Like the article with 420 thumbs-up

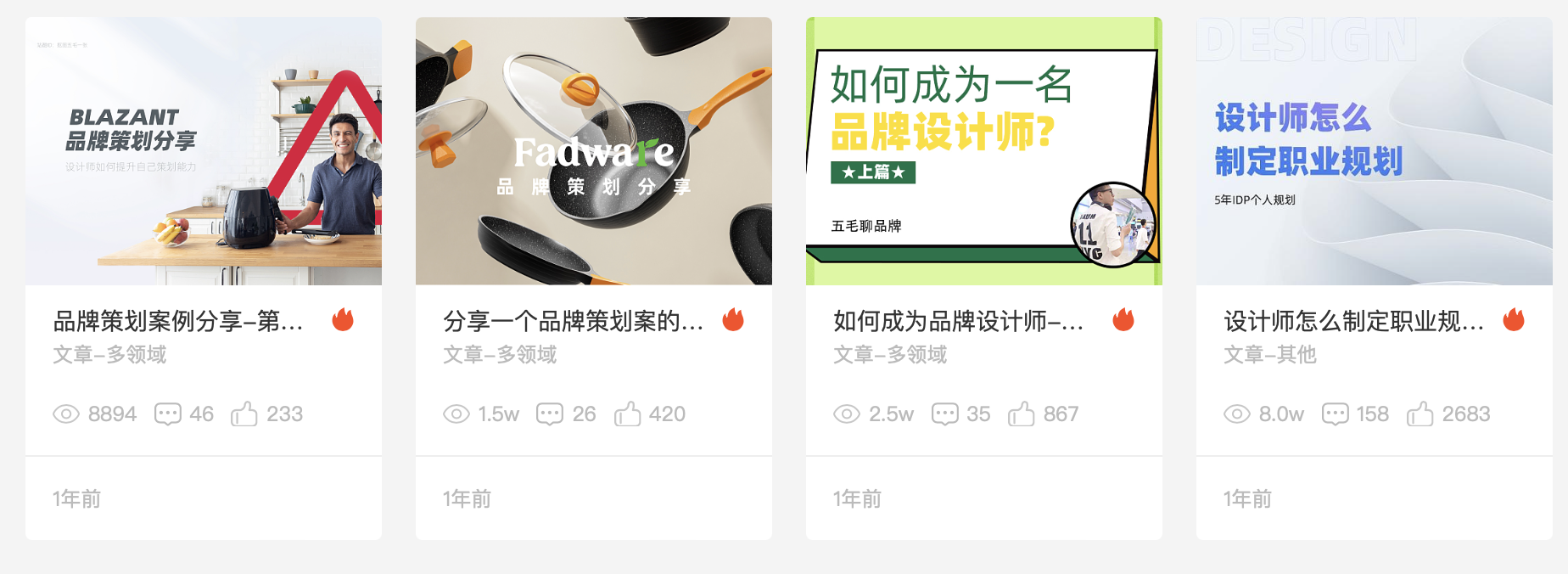(x=628, y=414)
